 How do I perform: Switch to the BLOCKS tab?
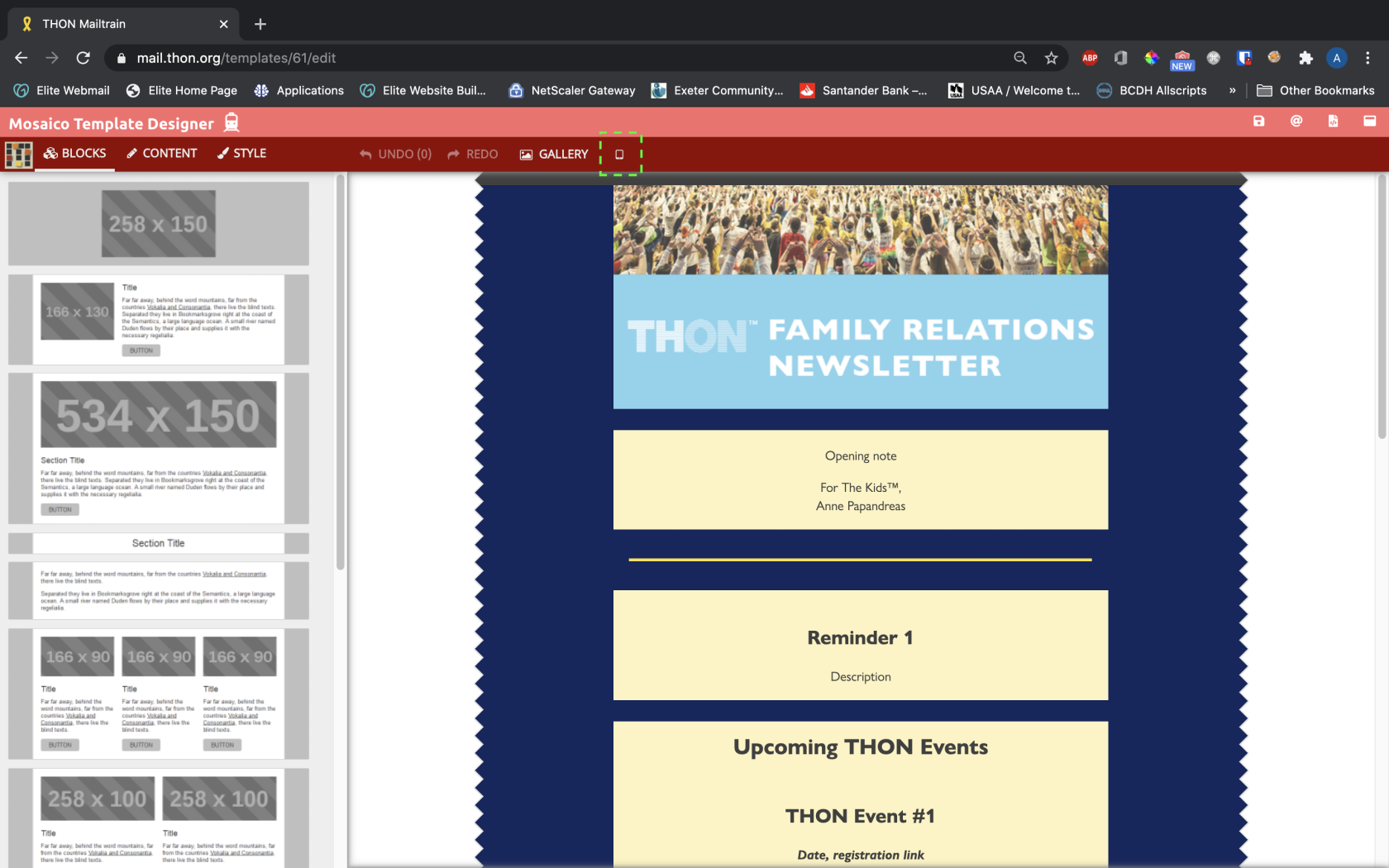74,153
